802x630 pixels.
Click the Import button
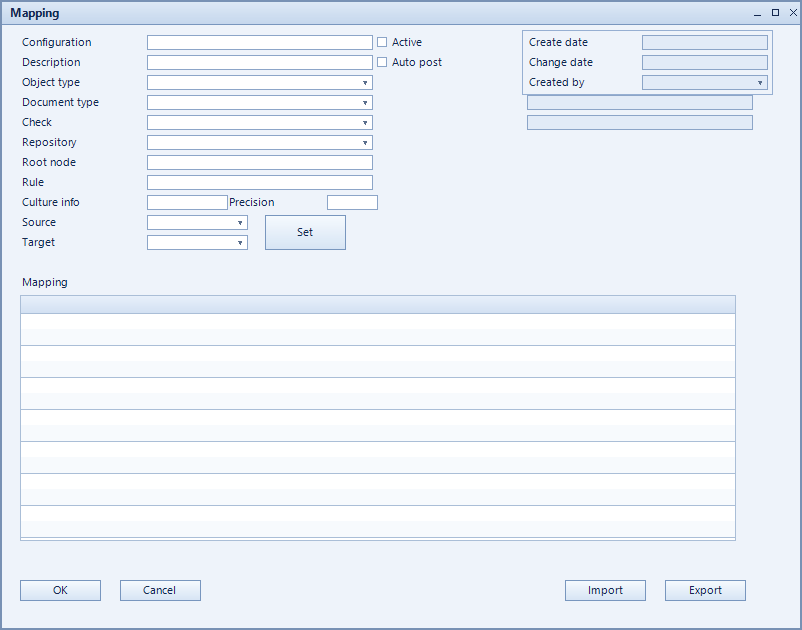pos(605,590)
